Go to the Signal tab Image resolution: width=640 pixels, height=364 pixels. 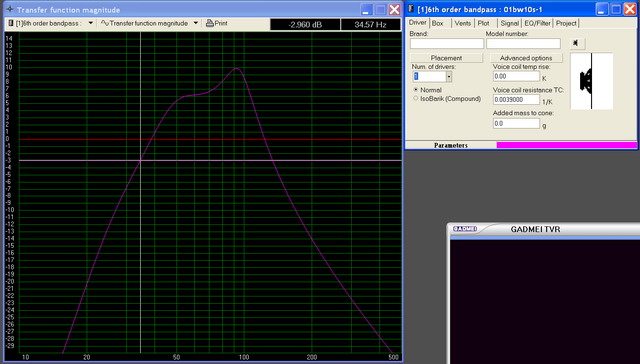[x=510, y=23]
